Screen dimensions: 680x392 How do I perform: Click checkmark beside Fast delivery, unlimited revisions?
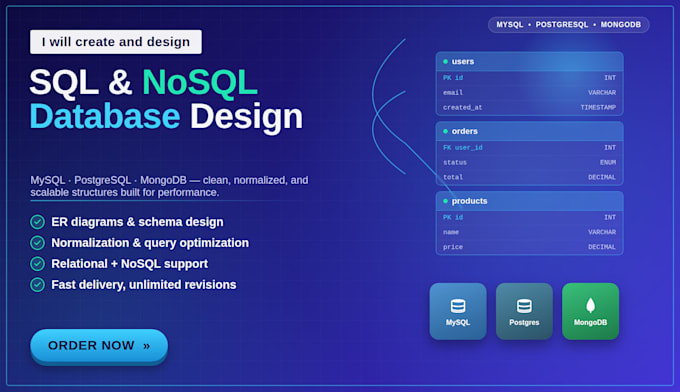pyautogui.click(x=38, y=285)
